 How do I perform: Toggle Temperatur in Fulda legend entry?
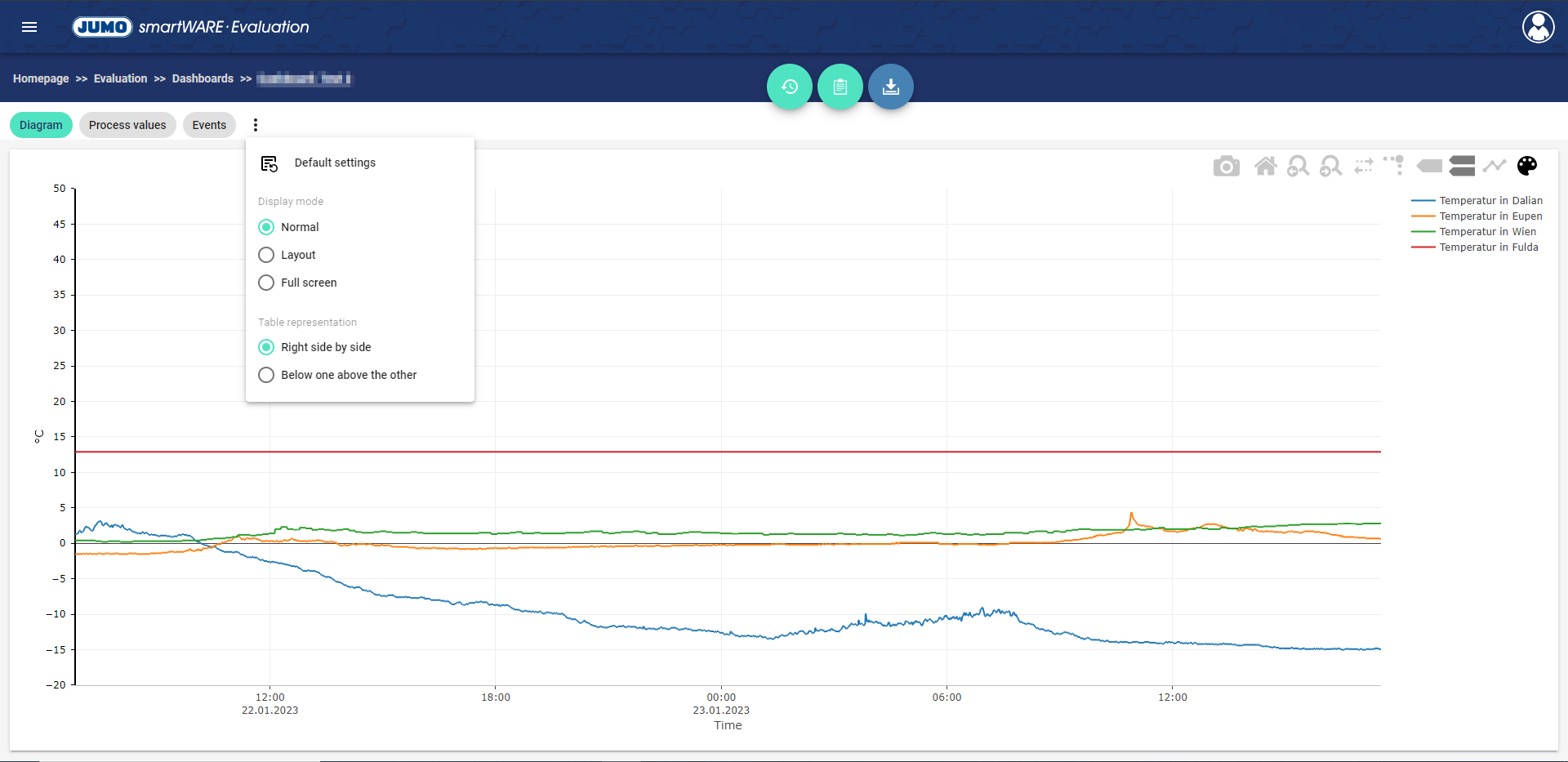[1488, 247]
